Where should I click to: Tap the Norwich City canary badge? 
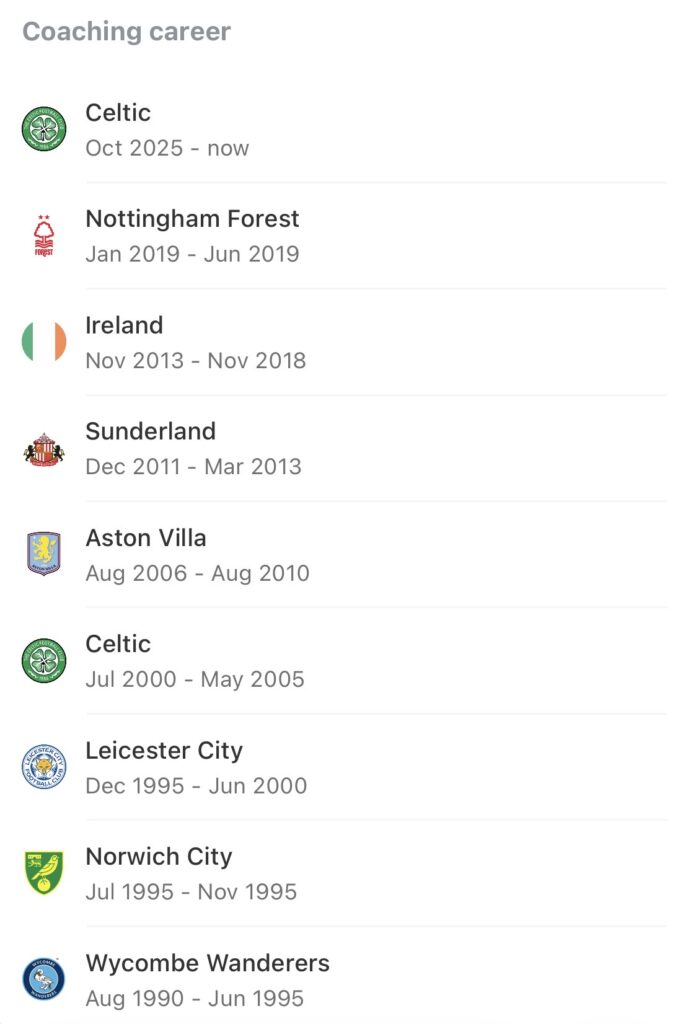(x=44, y=873)
